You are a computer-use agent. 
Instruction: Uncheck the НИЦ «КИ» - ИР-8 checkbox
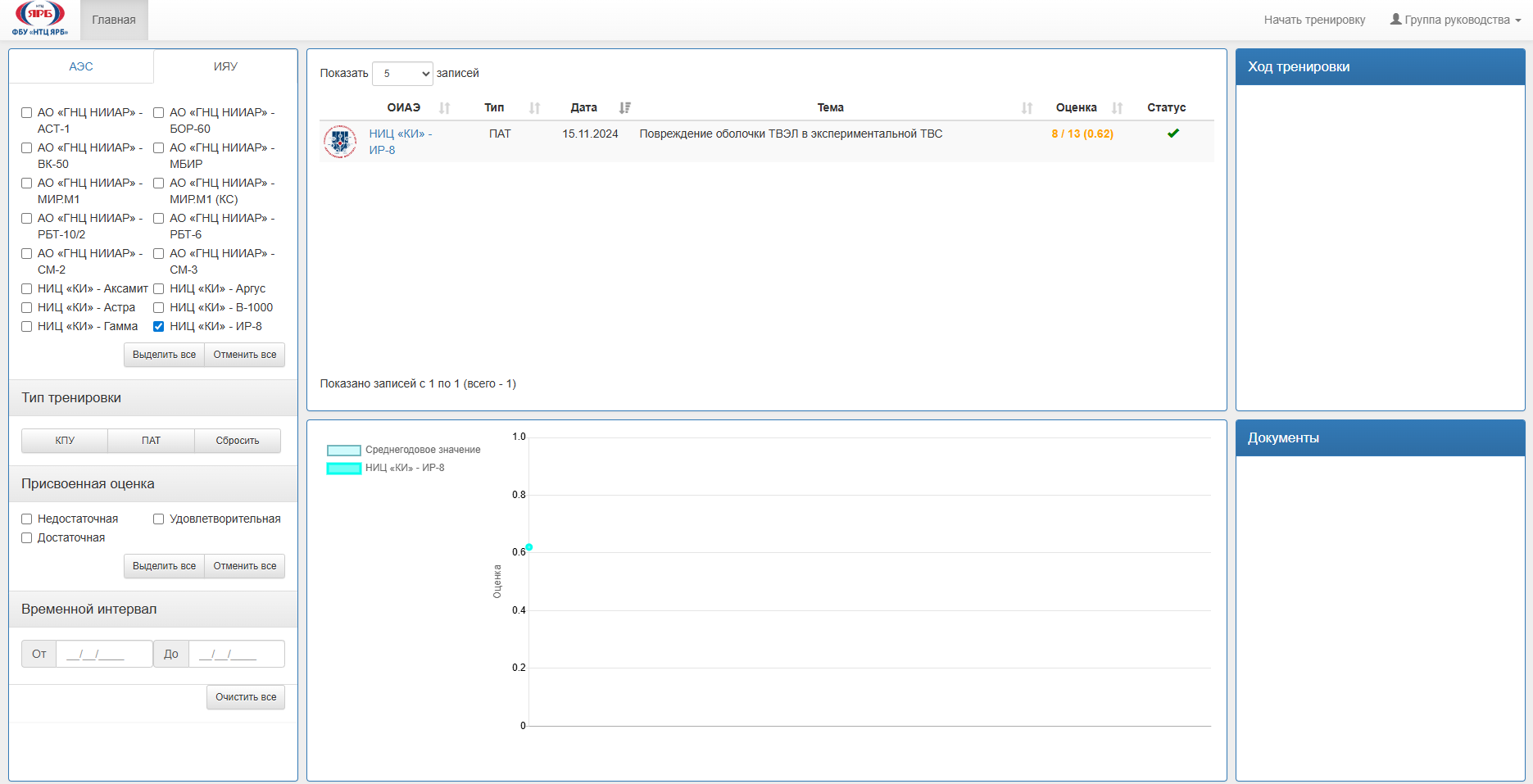[x=159, y=327]
